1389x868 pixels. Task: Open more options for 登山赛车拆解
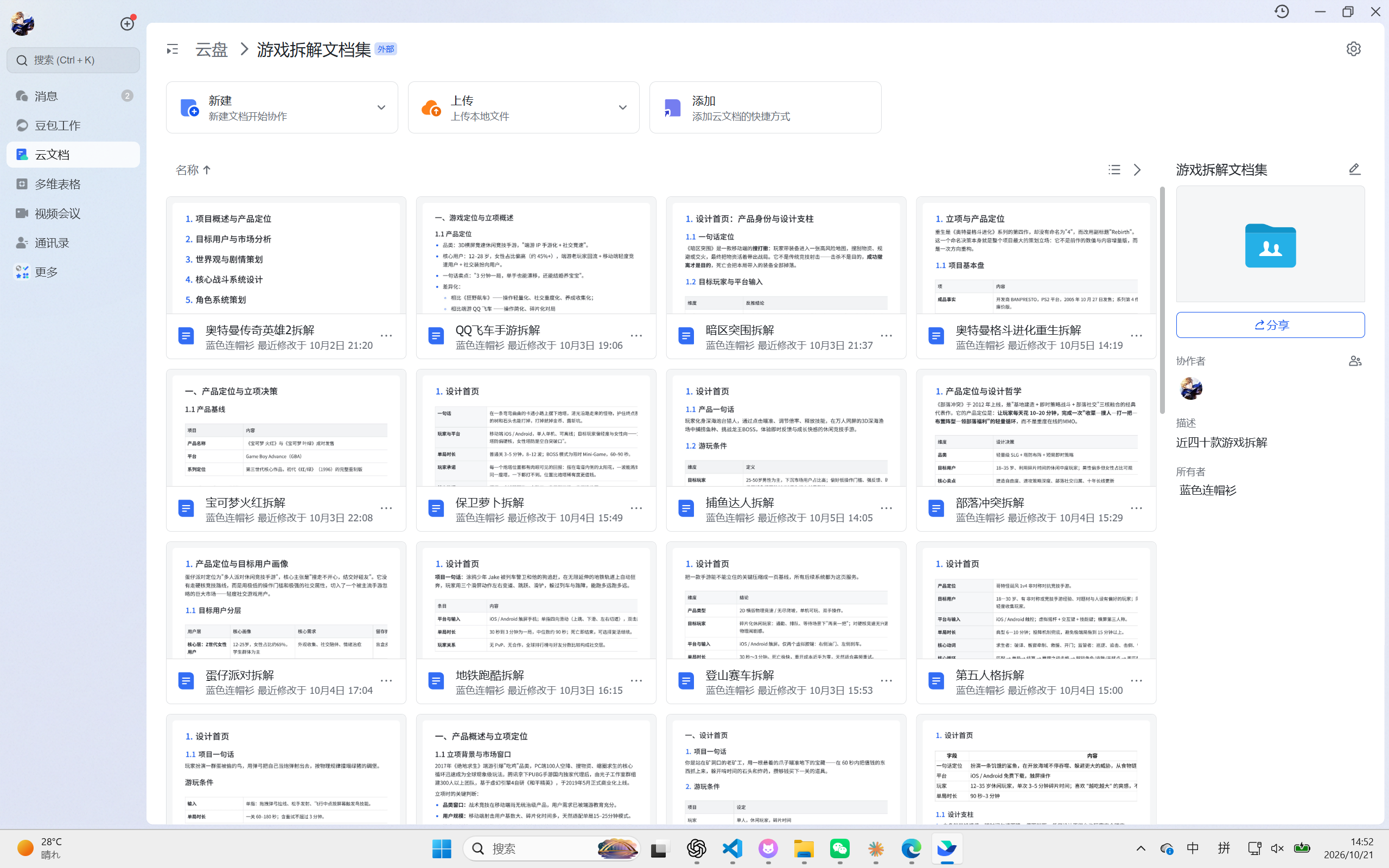tap(886, 681)
